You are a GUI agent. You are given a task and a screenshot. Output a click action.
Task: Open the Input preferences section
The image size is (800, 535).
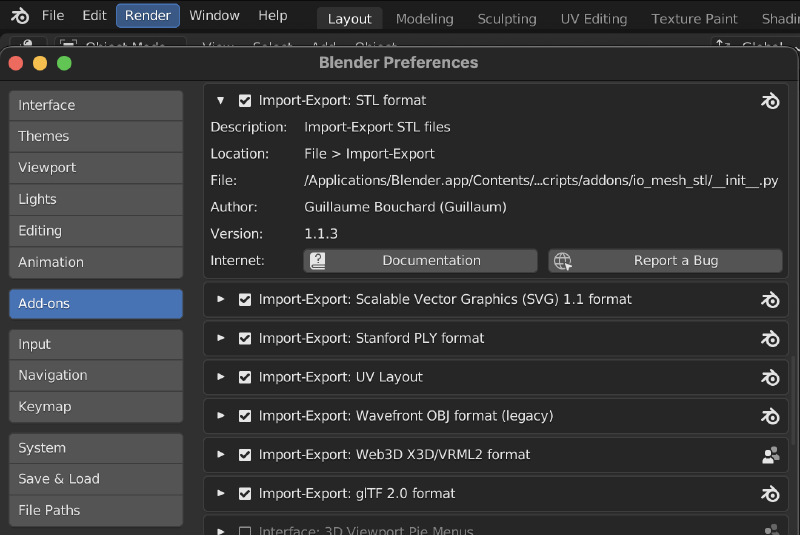click(96, 345)
